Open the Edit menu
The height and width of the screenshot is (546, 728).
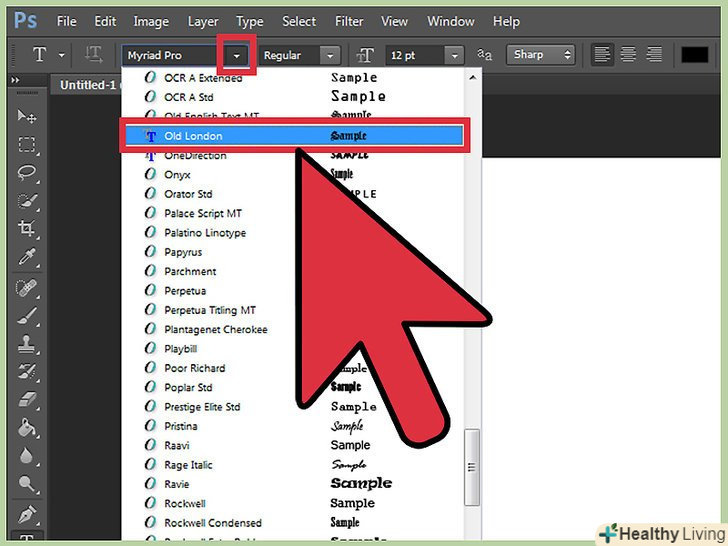click(105, 21)
